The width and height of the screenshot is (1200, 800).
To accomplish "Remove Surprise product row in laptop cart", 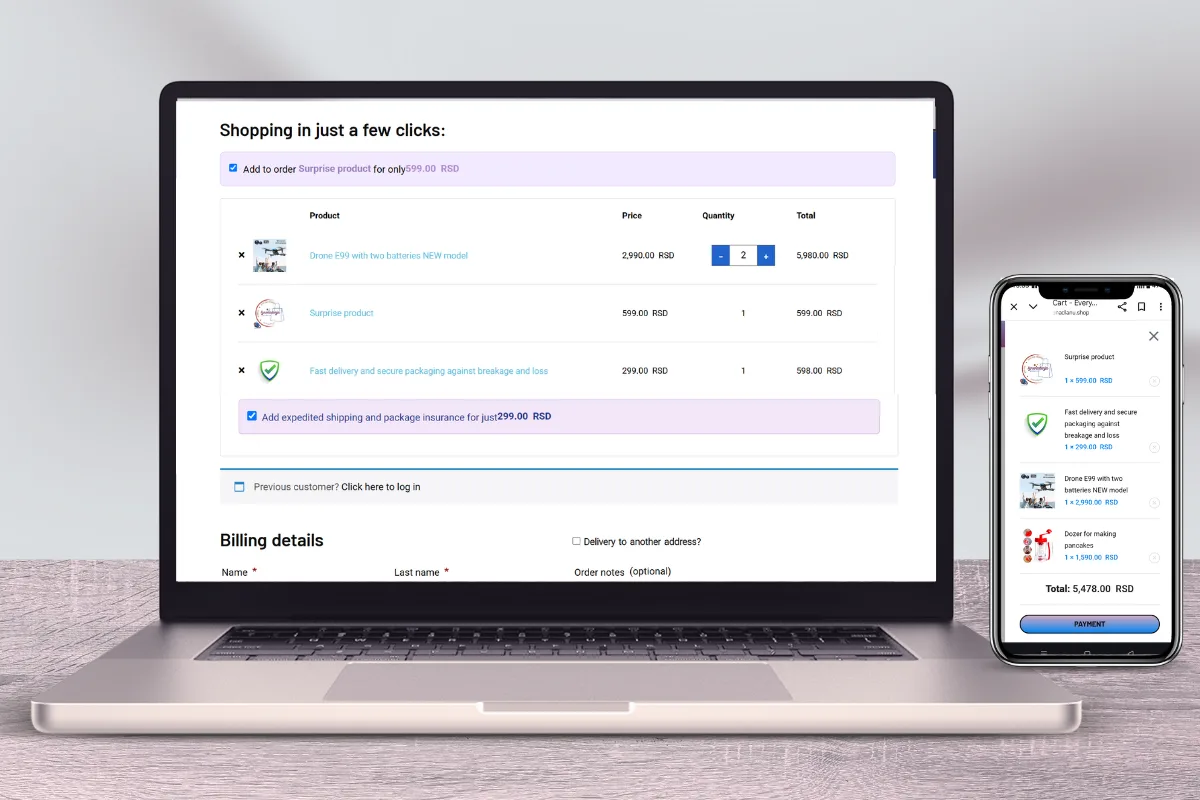I will (x=241, y=313).
